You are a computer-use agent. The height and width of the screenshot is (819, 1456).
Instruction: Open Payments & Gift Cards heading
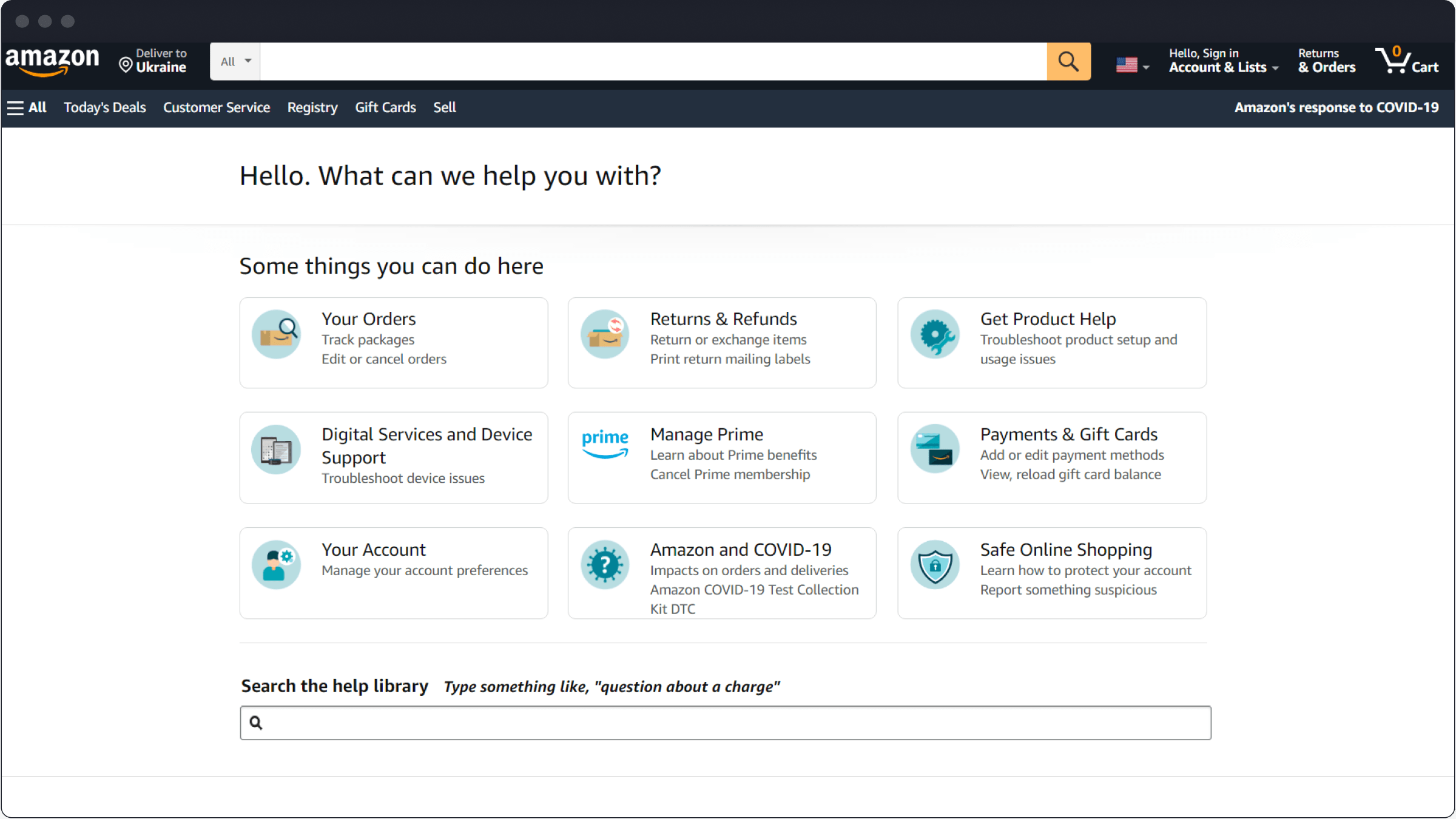1069,434
